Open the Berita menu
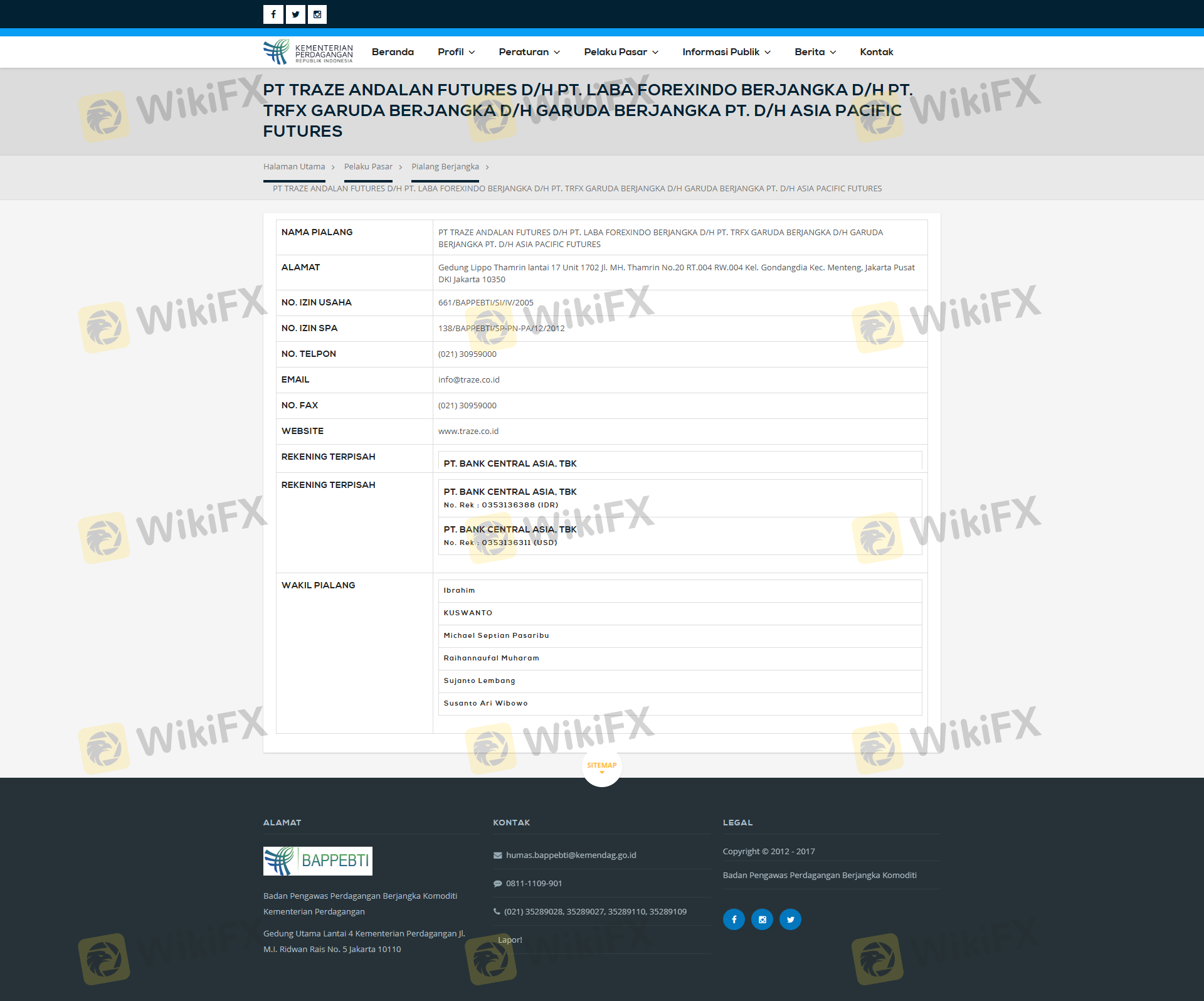Image resolution: width=1204 pixels, height=1001 pixels. pos(815,52)
